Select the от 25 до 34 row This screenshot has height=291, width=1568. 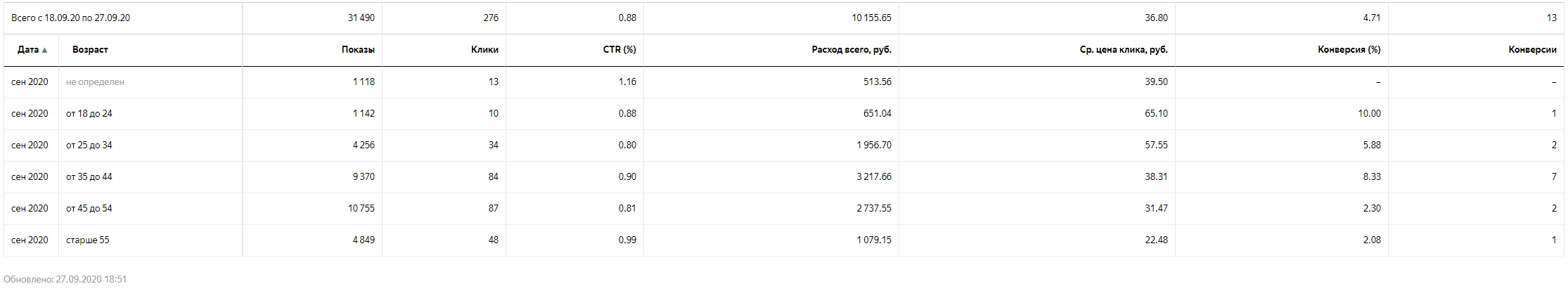(784, 145)
